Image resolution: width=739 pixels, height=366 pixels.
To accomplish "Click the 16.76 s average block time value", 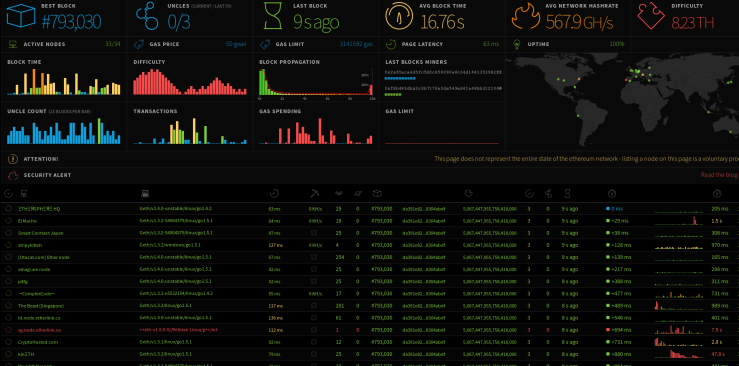I will click(x=443, y=22).
